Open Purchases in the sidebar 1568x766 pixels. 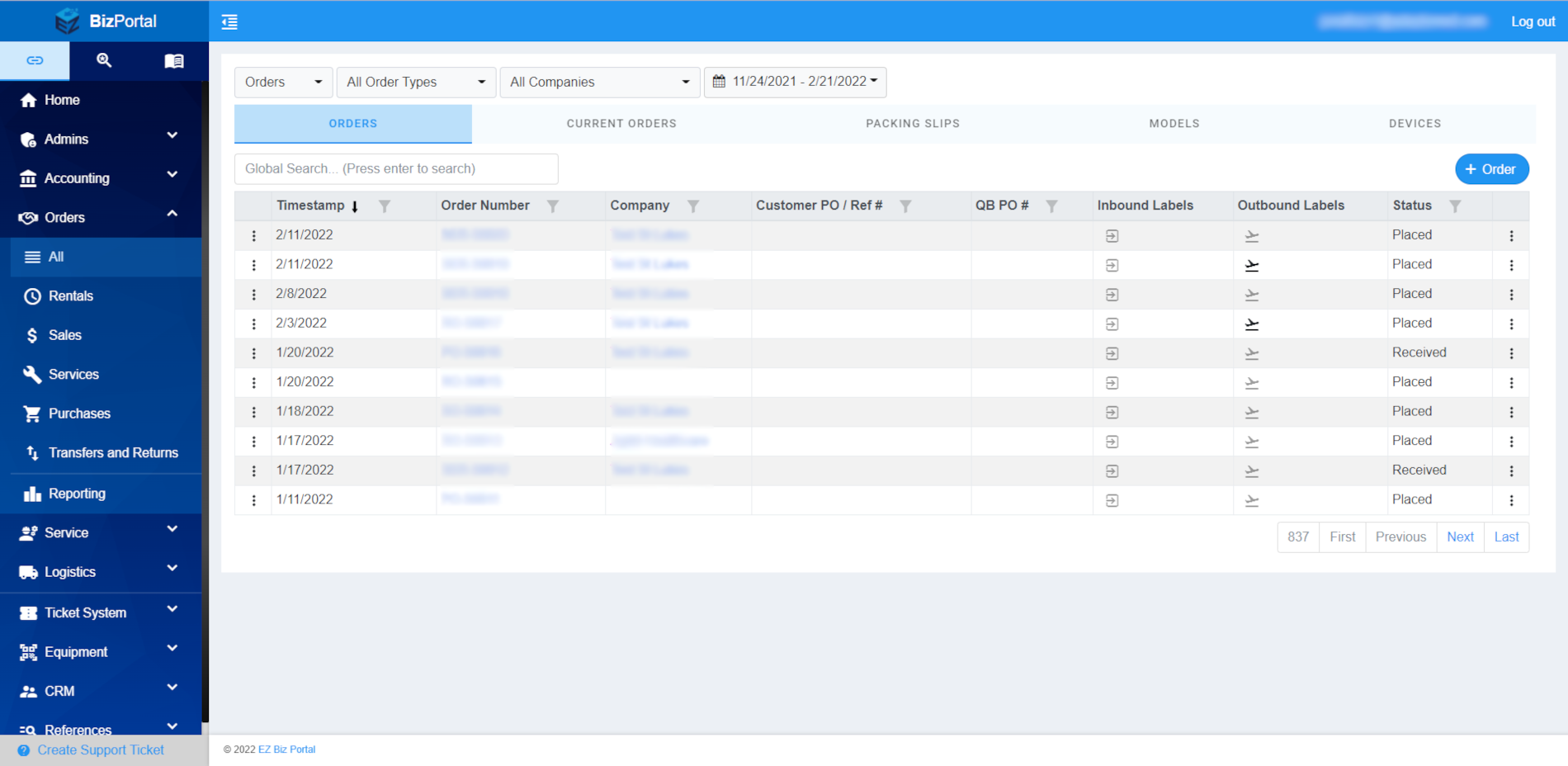[x=106, y=414]
